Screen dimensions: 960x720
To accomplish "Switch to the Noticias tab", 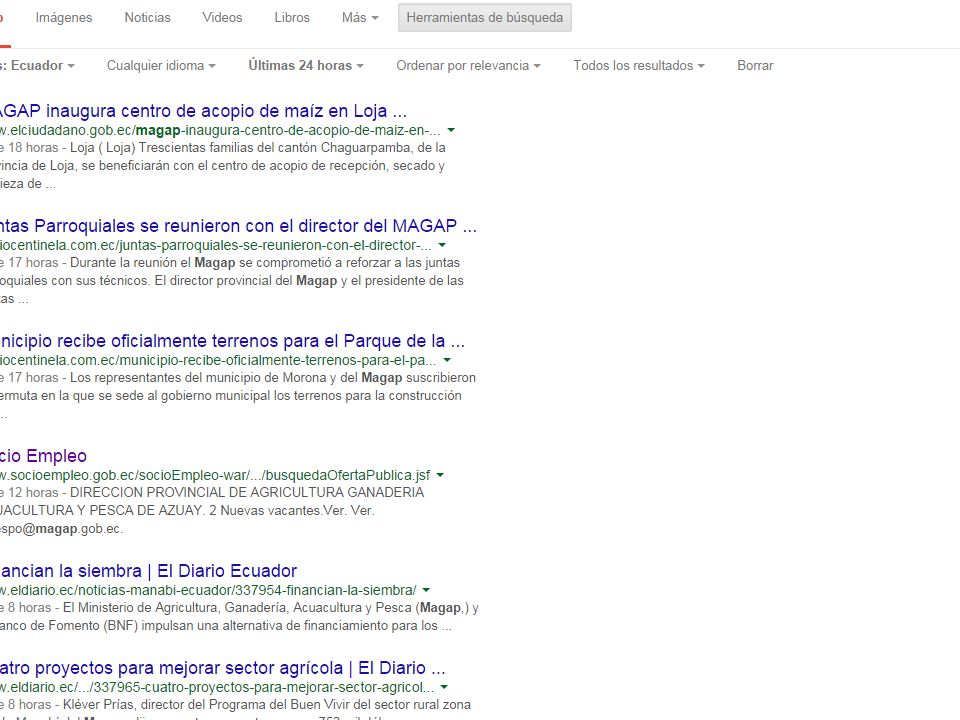I will pos(148,18).
